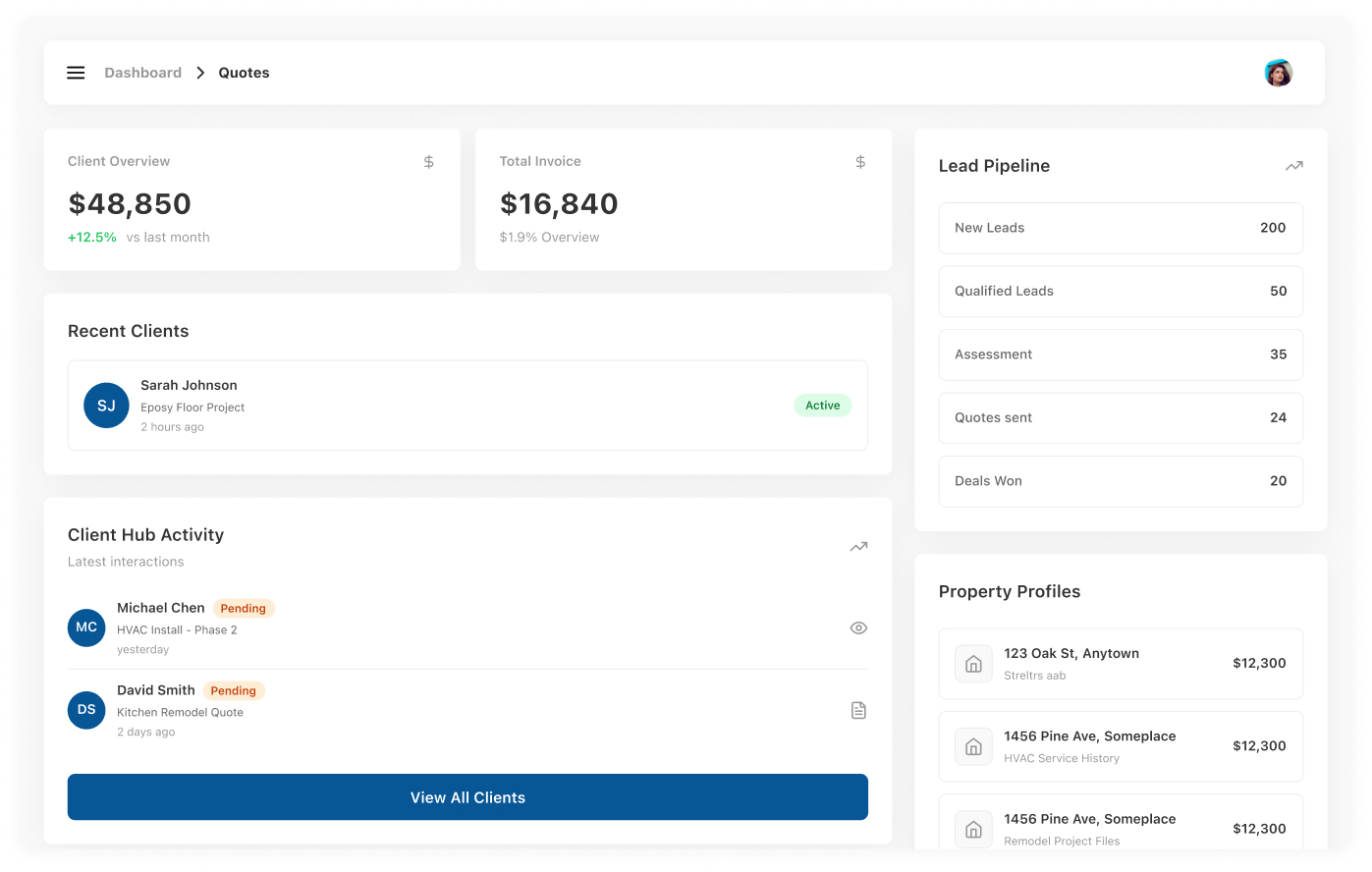The width and height of the screenshot is (1372, 872).
Task: Click the user profile avatar
Action: pyautogui.click(x=1278, y=73)
